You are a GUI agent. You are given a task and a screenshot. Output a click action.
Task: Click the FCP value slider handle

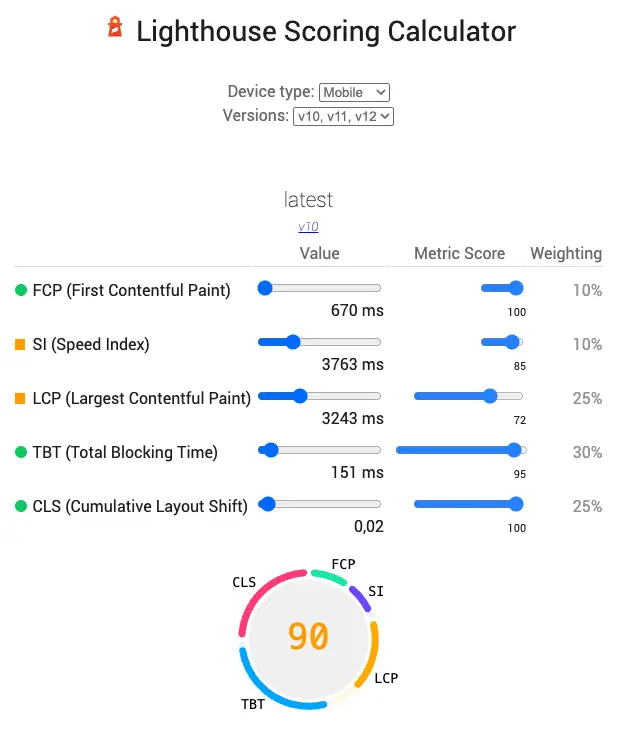265,288
